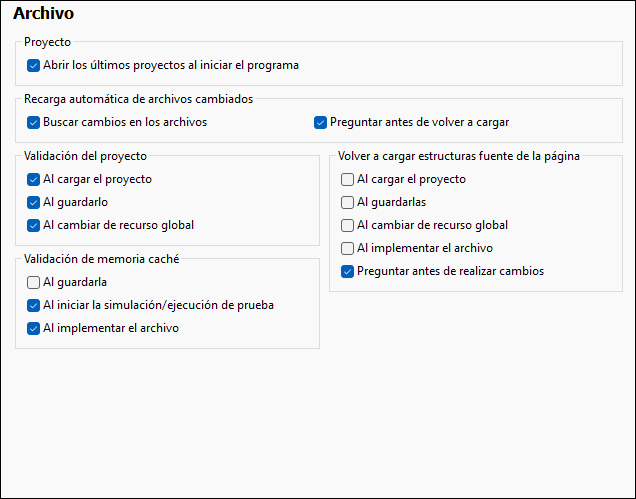Toggle 'Preguntar antes de volver a cargar'
Image resolution: width=636 pixels, height=499 pixels.
click(x=321, y=122)
